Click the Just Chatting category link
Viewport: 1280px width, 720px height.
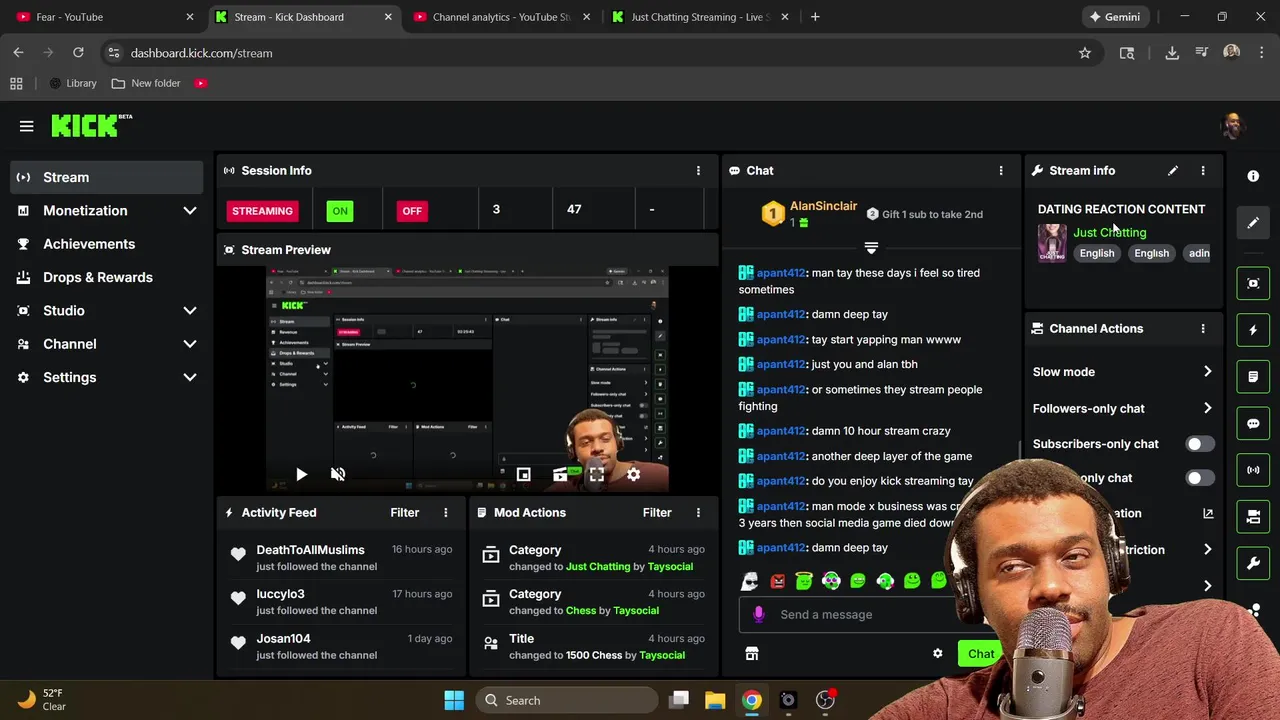point(1110,232)
